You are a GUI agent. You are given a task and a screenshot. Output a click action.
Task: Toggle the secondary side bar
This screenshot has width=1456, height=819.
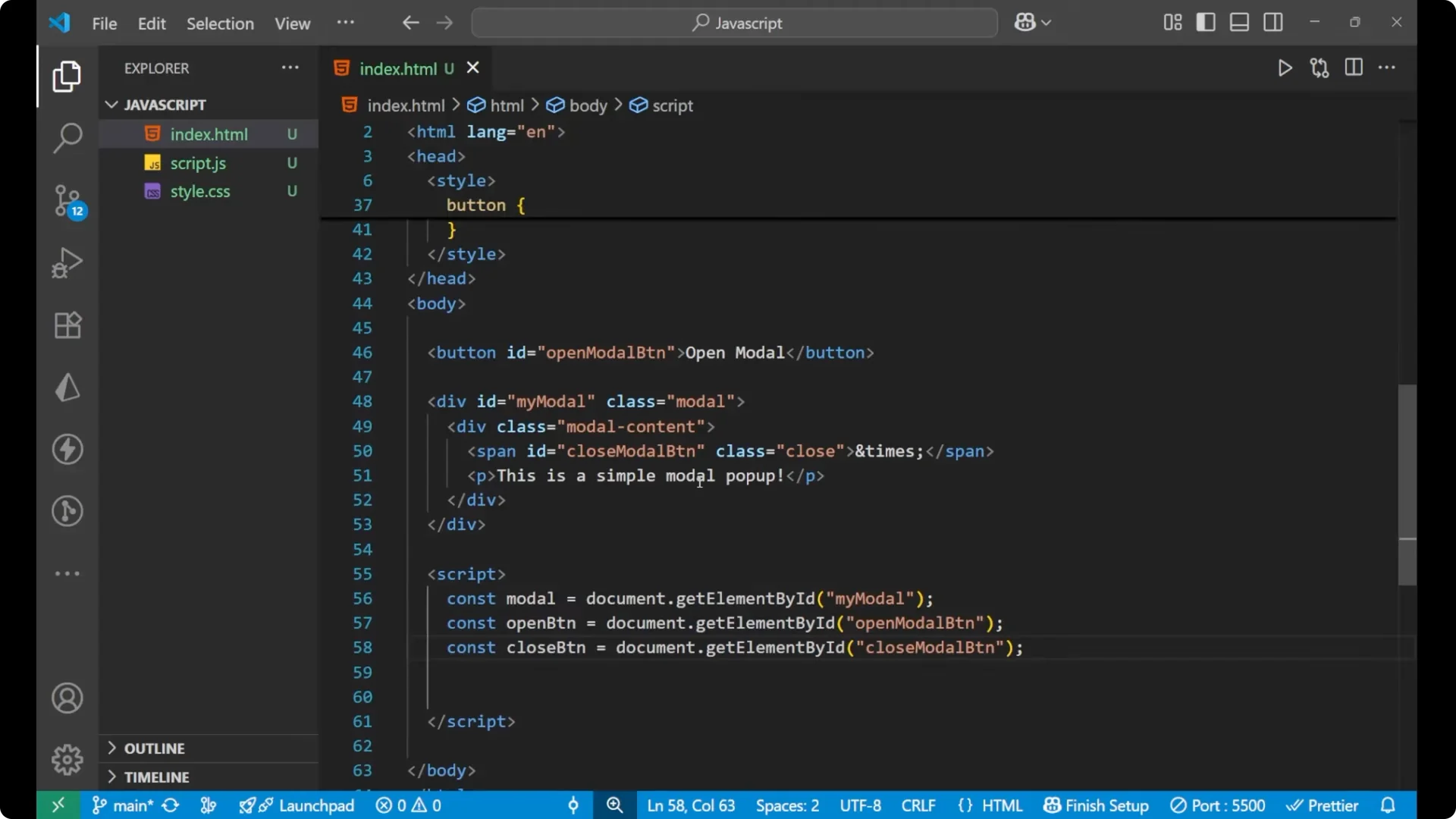[x=1273, y=22]
